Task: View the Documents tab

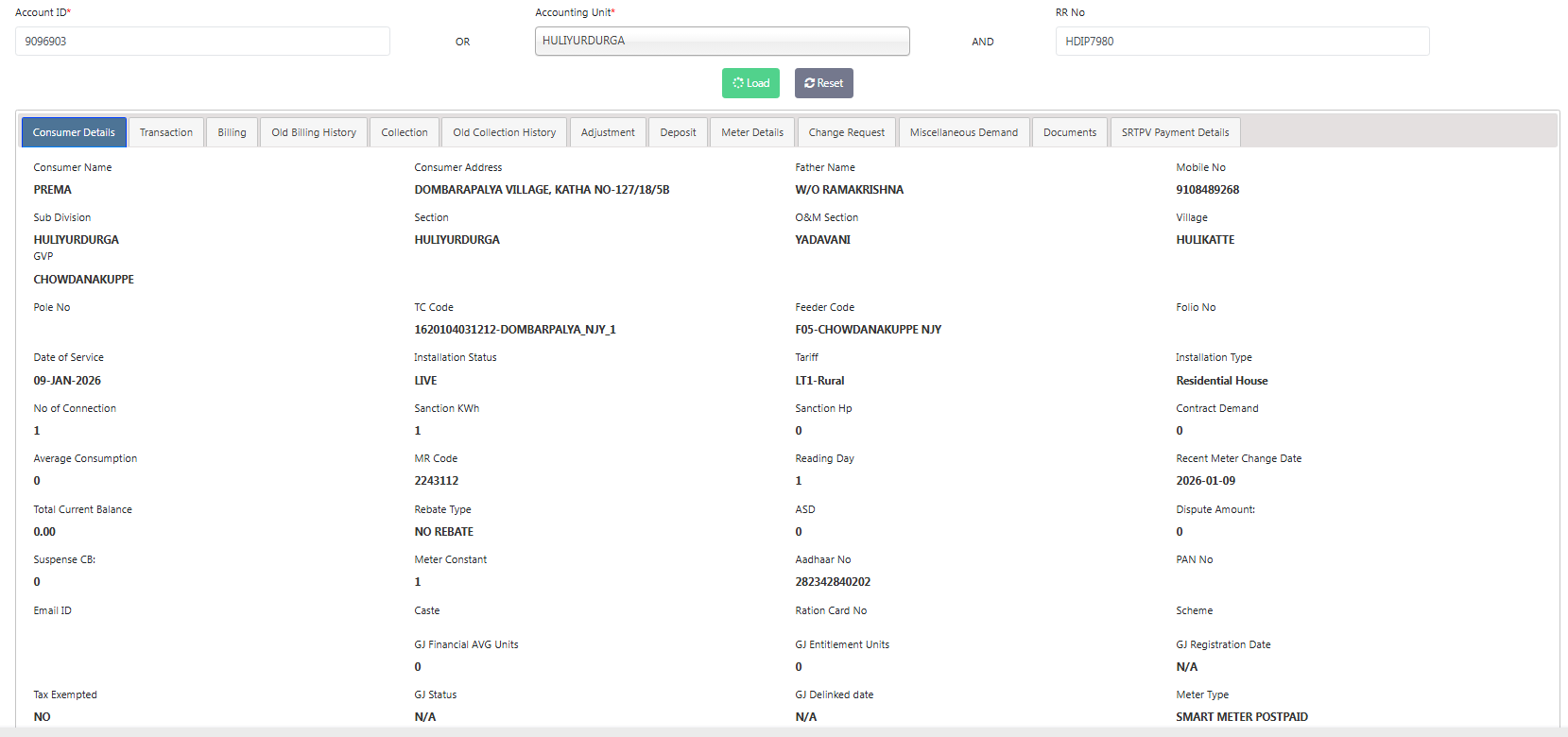Action: click(1070, 132)
